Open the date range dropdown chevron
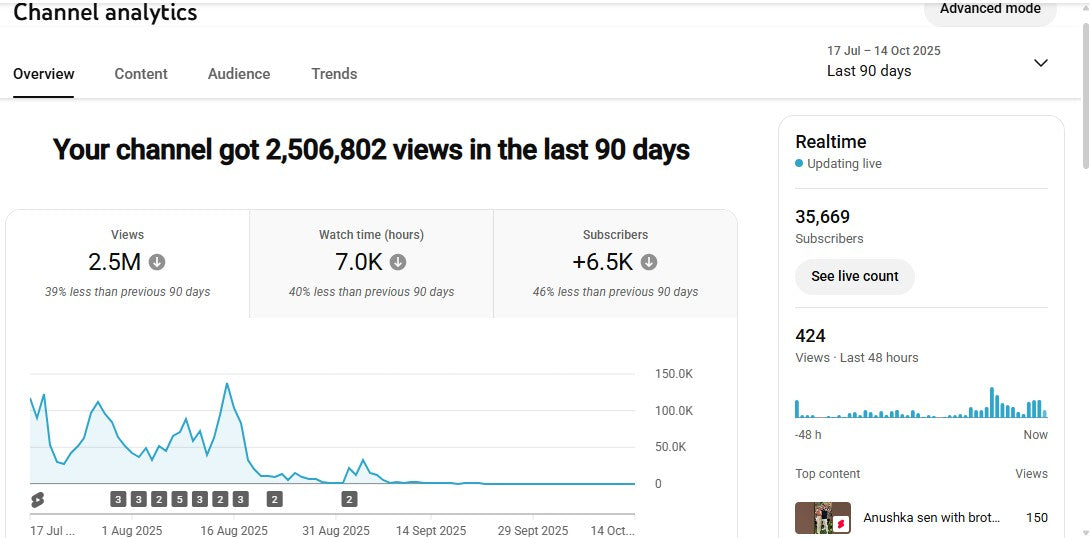 click(x=1040, y=63)
